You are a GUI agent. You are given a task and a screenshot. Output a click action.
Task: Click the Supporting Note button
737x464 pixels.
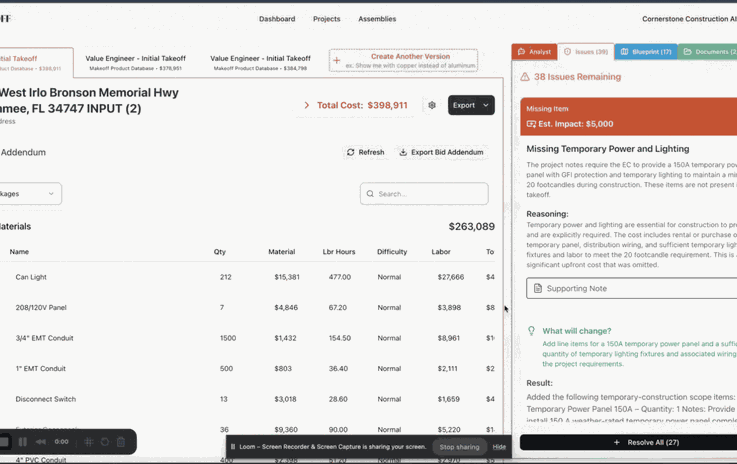pyautogui.click(x=632, y=288)
